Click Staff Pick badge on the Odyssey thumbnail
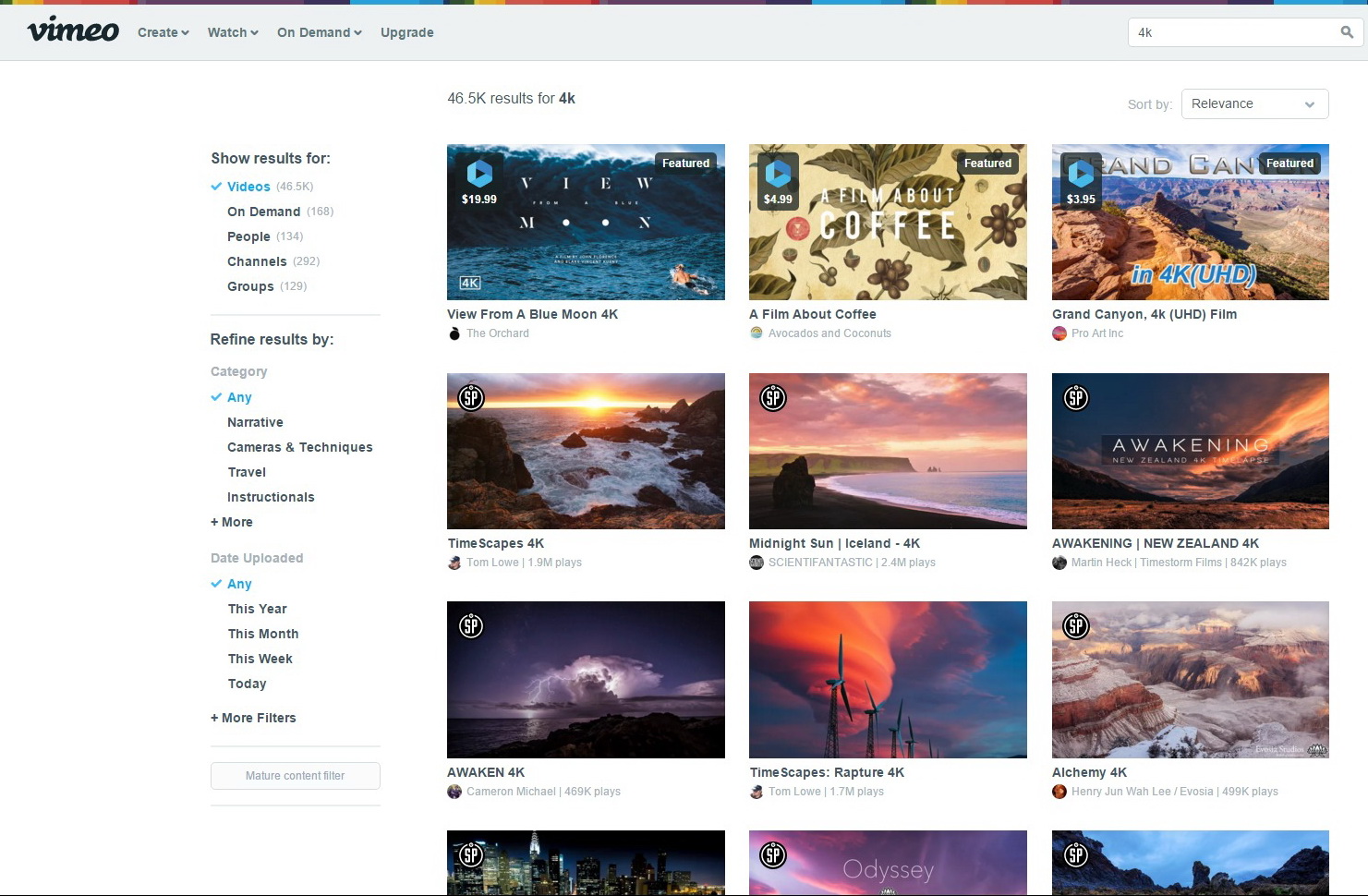 pos(773,855)
